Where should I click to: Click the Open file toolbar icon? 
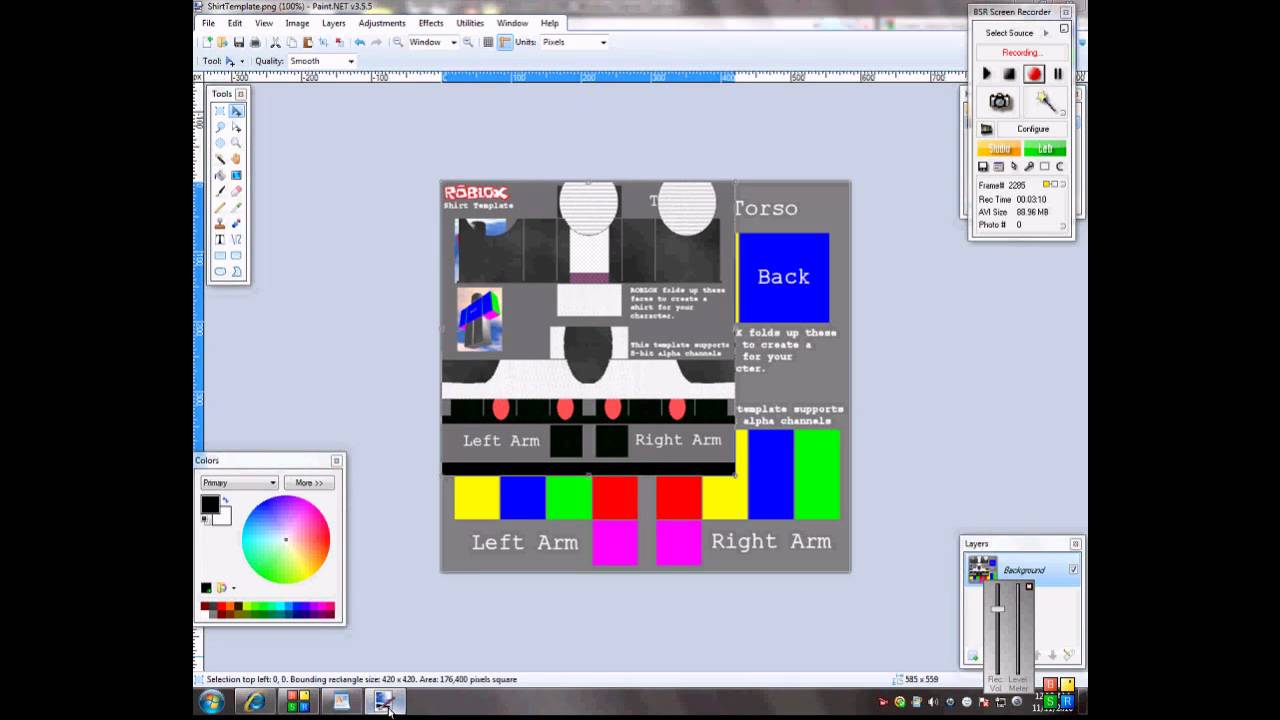click(223, 42)
